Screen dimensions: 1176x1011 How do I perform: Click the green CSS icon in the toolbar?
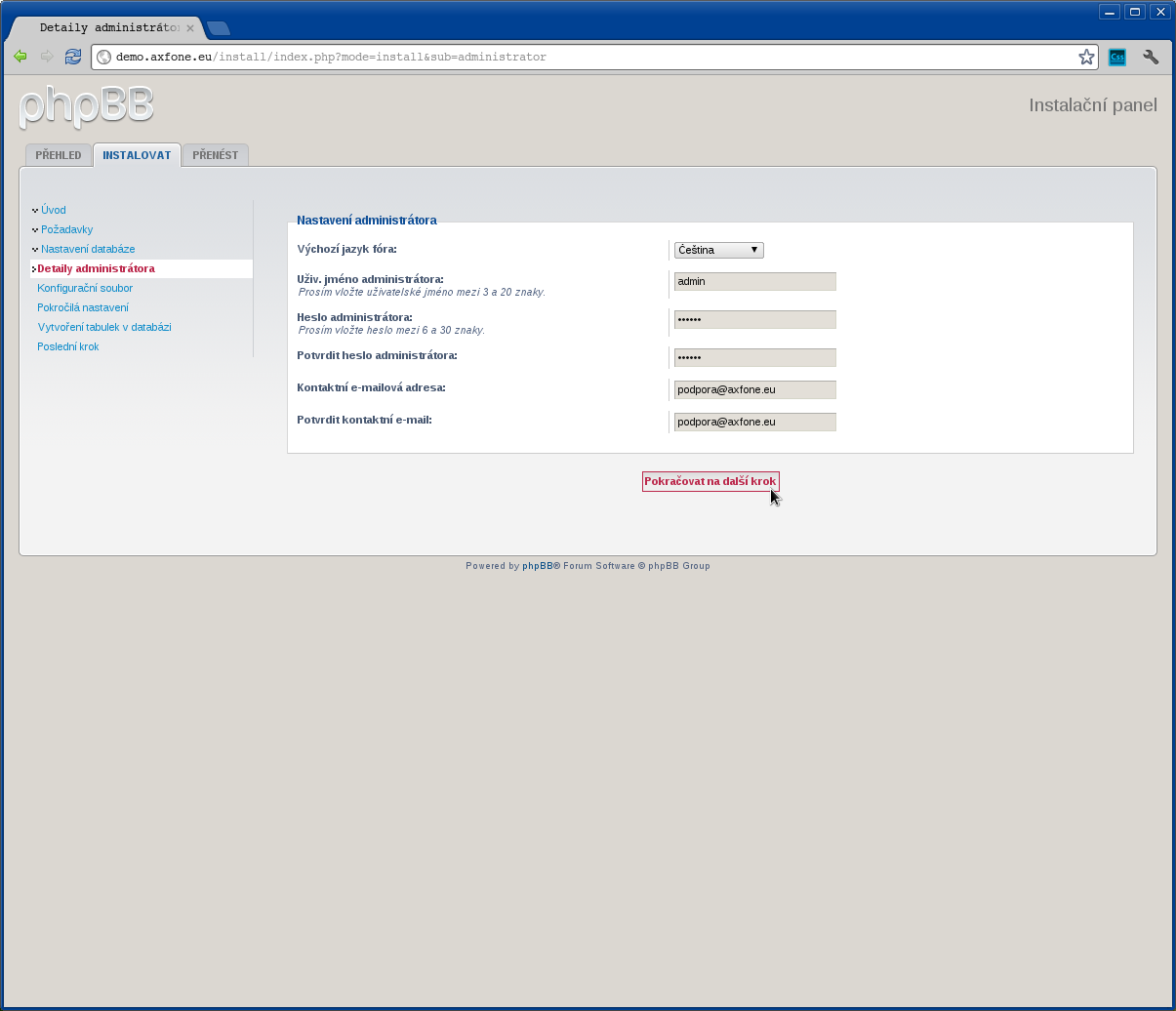click(x=1116, y=57)
